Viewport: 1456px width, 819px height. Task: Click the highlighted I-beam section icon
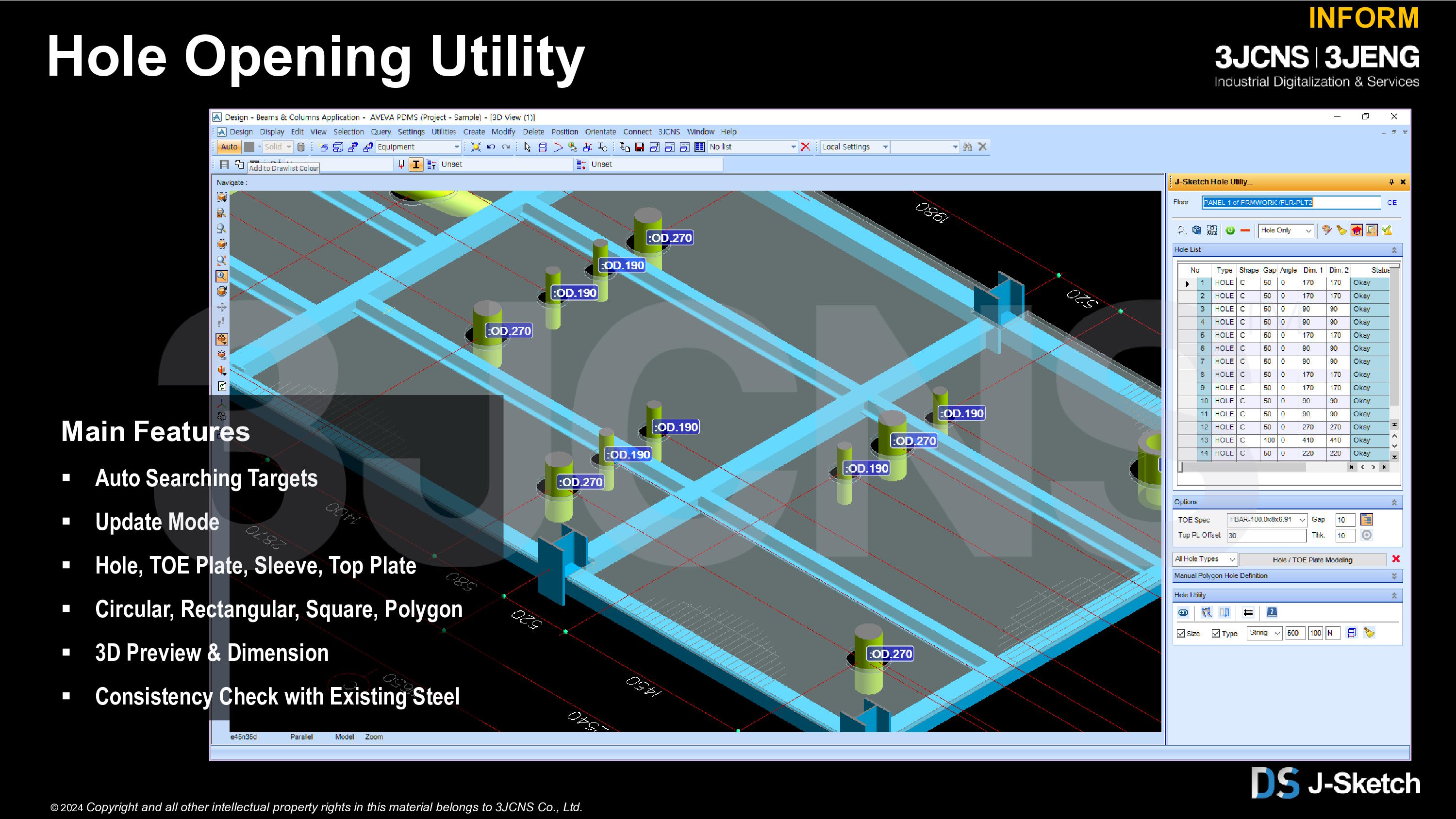[416, 164]
